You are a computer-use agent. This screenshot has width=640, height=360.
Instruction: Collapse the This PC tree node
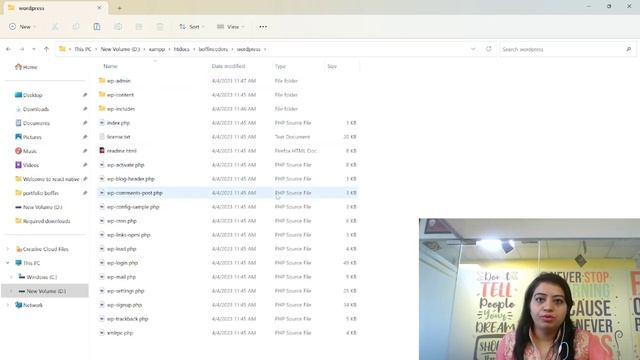tap(7, 263)
